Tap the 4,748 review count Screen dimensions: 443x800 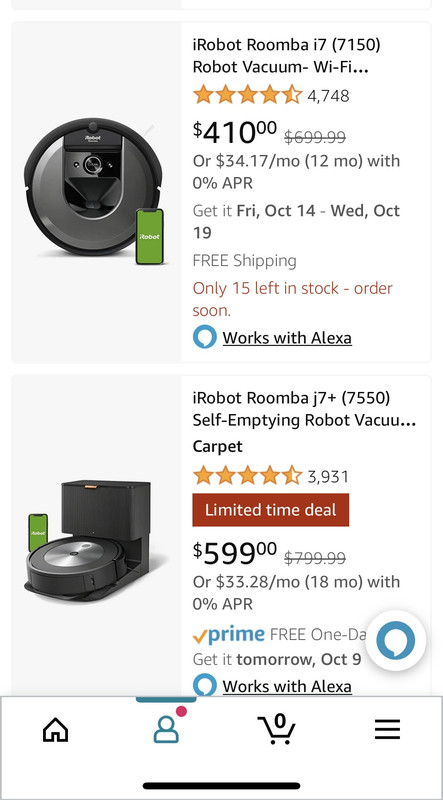coord(328,96)
